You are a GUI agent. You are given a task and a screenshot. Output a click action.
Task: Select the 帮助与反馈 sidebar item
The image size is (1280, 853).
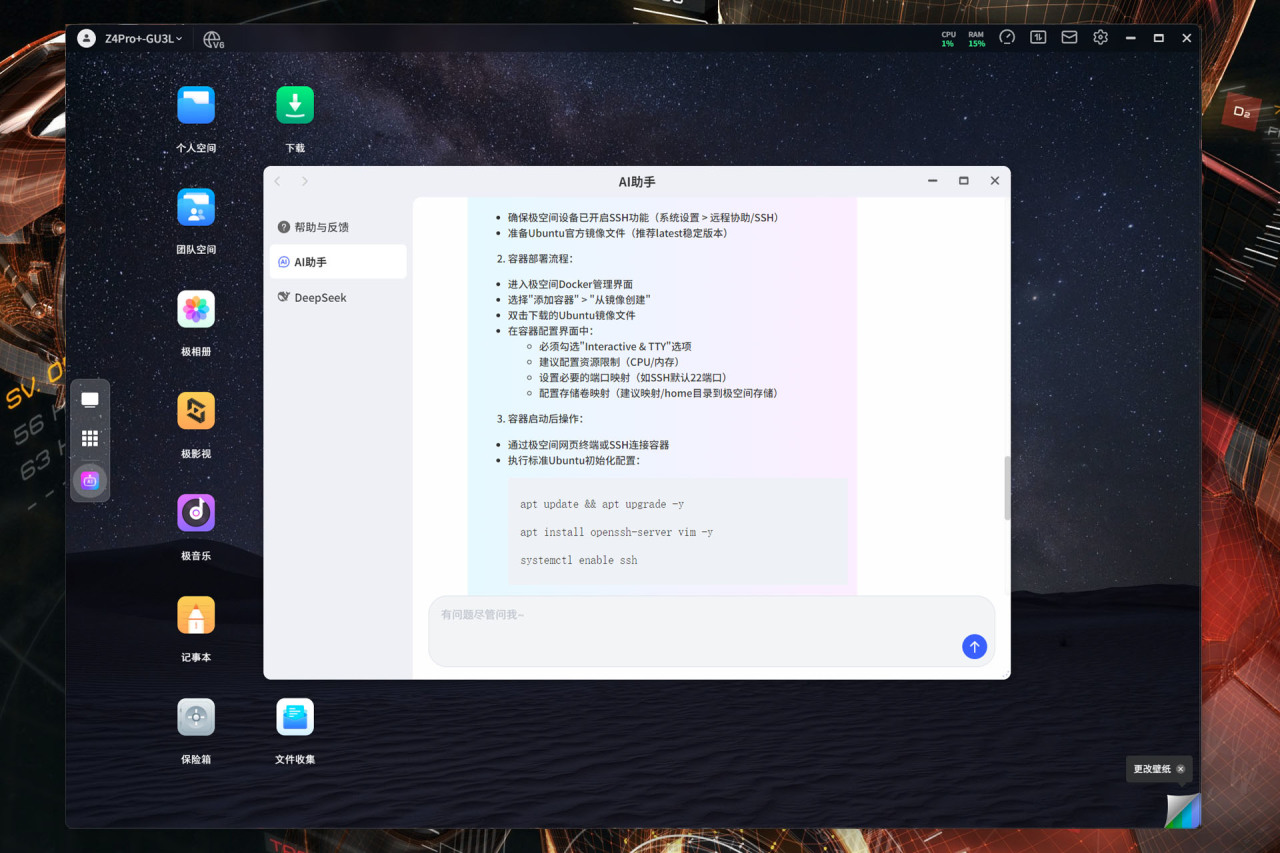click(x=338, y=227)
